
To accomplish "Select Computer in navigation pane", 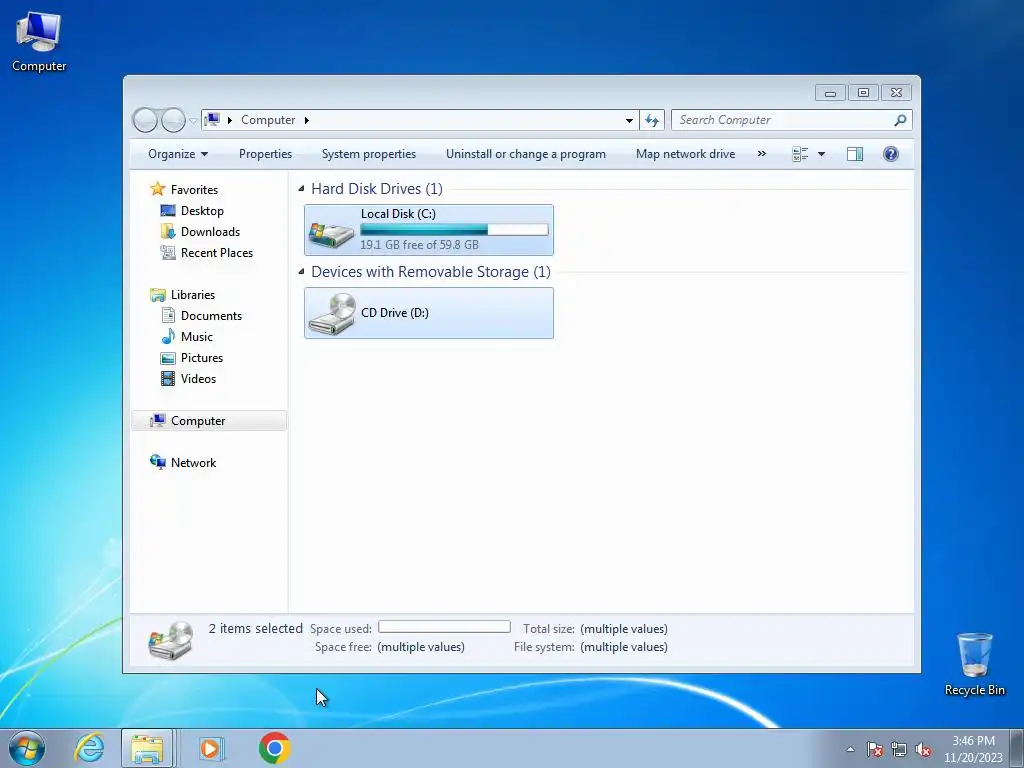I will (209, 421).
